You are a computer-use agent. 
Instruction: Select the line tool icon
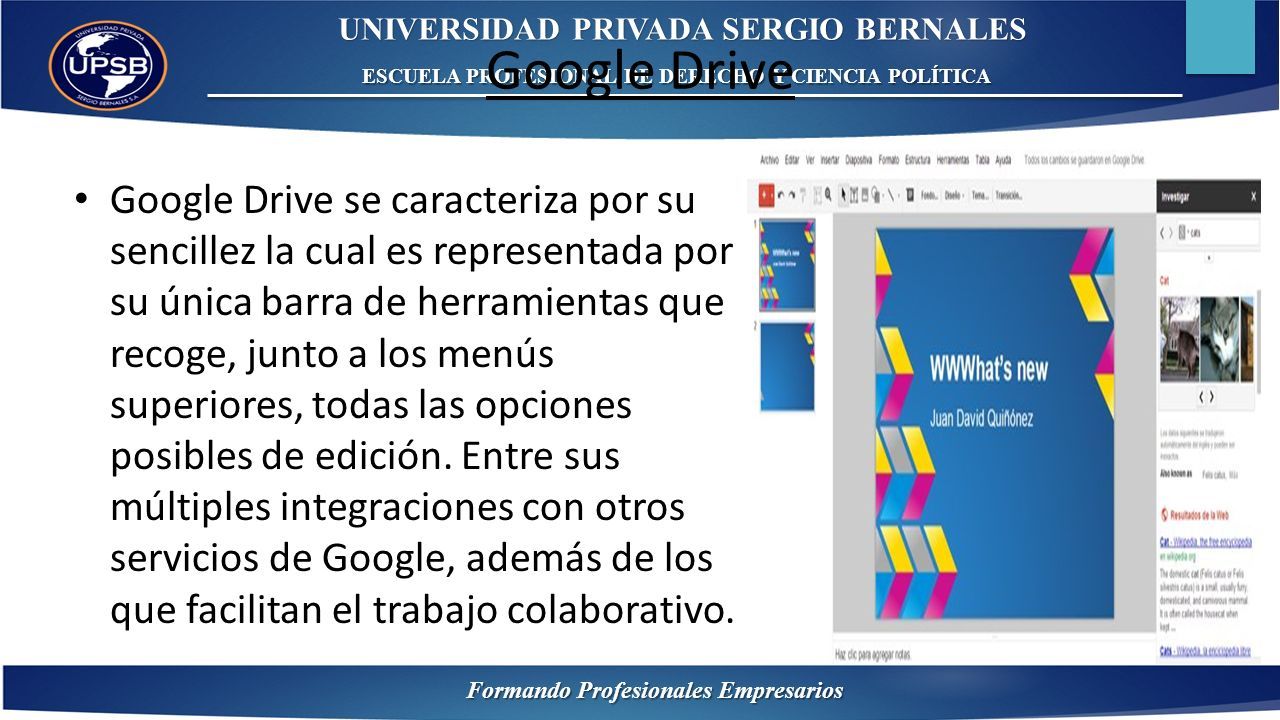892,195
